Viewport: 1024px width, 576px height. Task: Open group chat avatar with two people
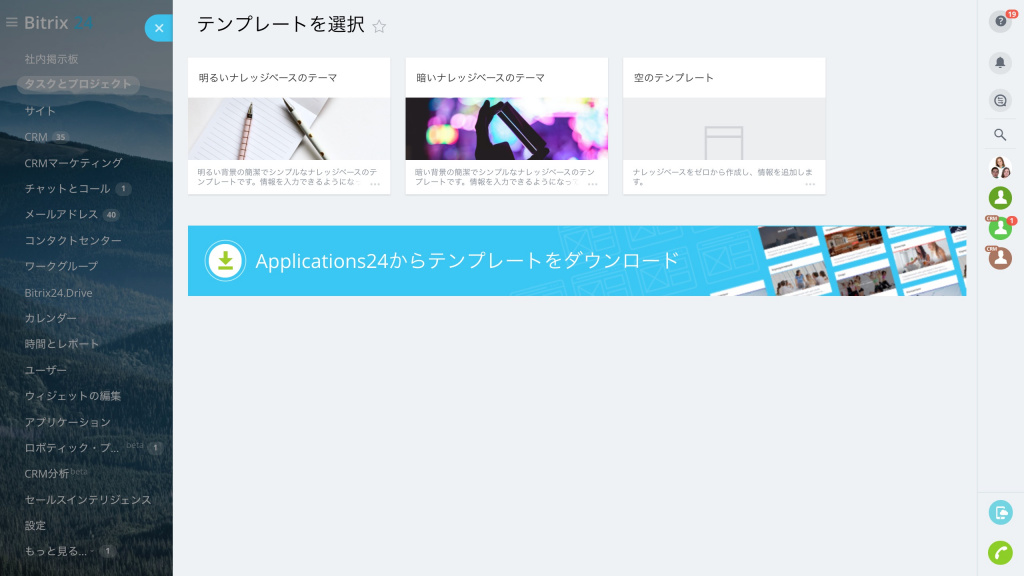1000,168
